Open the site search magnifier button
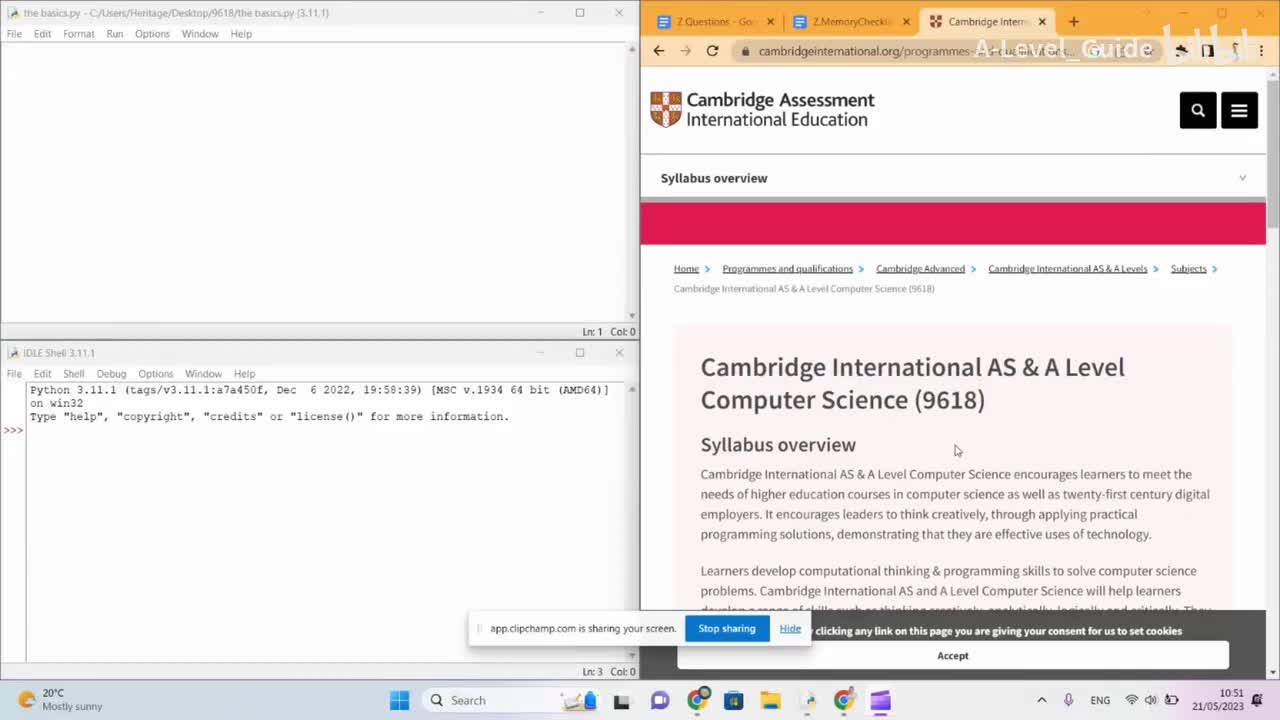This screenshot has height=720, width=1280. [x=1198, y=111]
